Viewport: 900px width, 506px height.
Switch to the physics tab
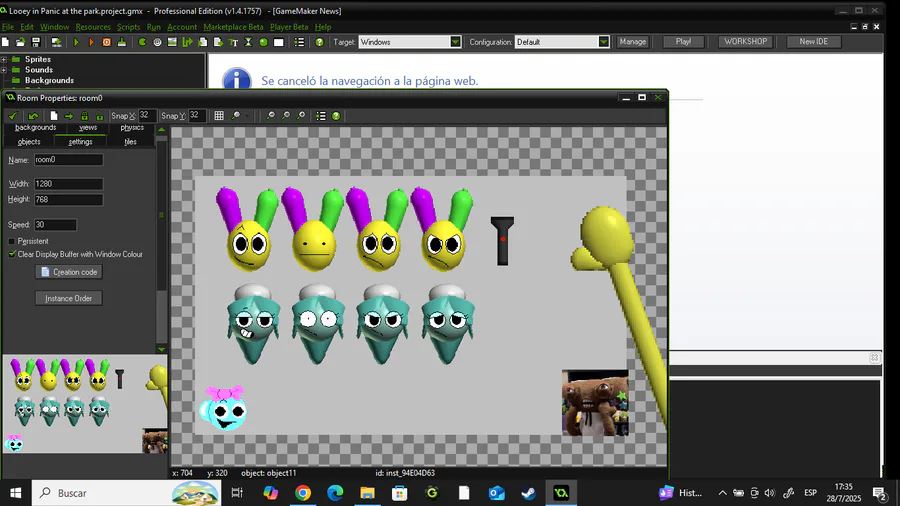[x=132, y=128]
